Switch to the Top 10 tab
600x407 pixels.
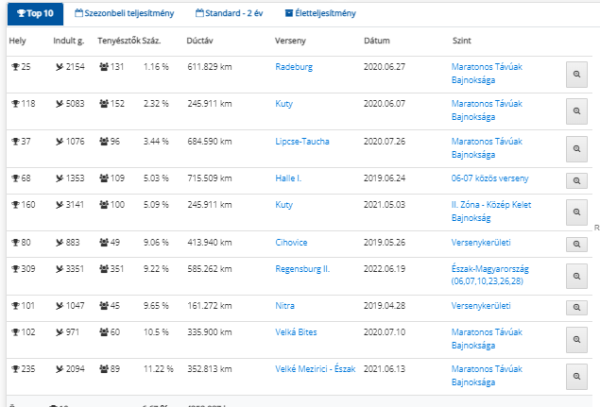(35, 13)
